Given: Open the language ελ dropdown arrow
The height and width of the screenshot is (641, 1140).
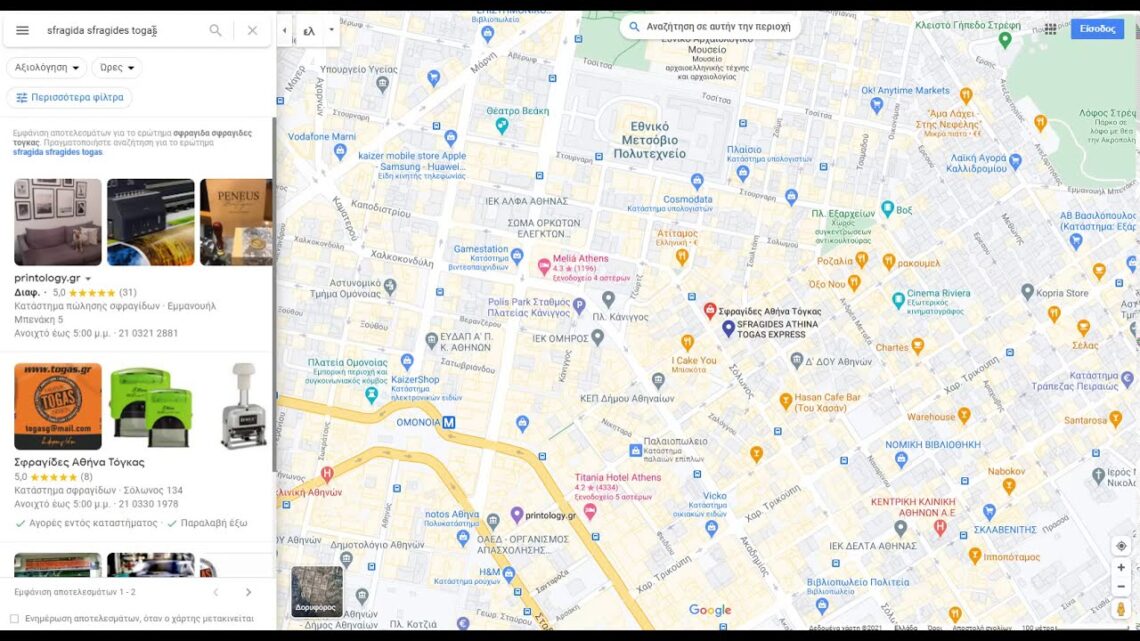Looking at the screenshot, I should click(332, 31).
